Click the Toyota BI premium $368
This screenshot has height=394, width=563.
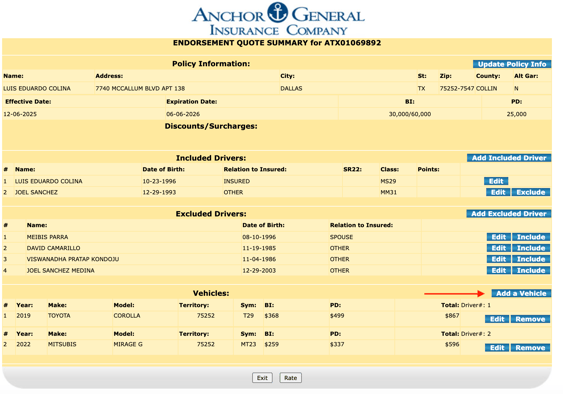[272, 316]
